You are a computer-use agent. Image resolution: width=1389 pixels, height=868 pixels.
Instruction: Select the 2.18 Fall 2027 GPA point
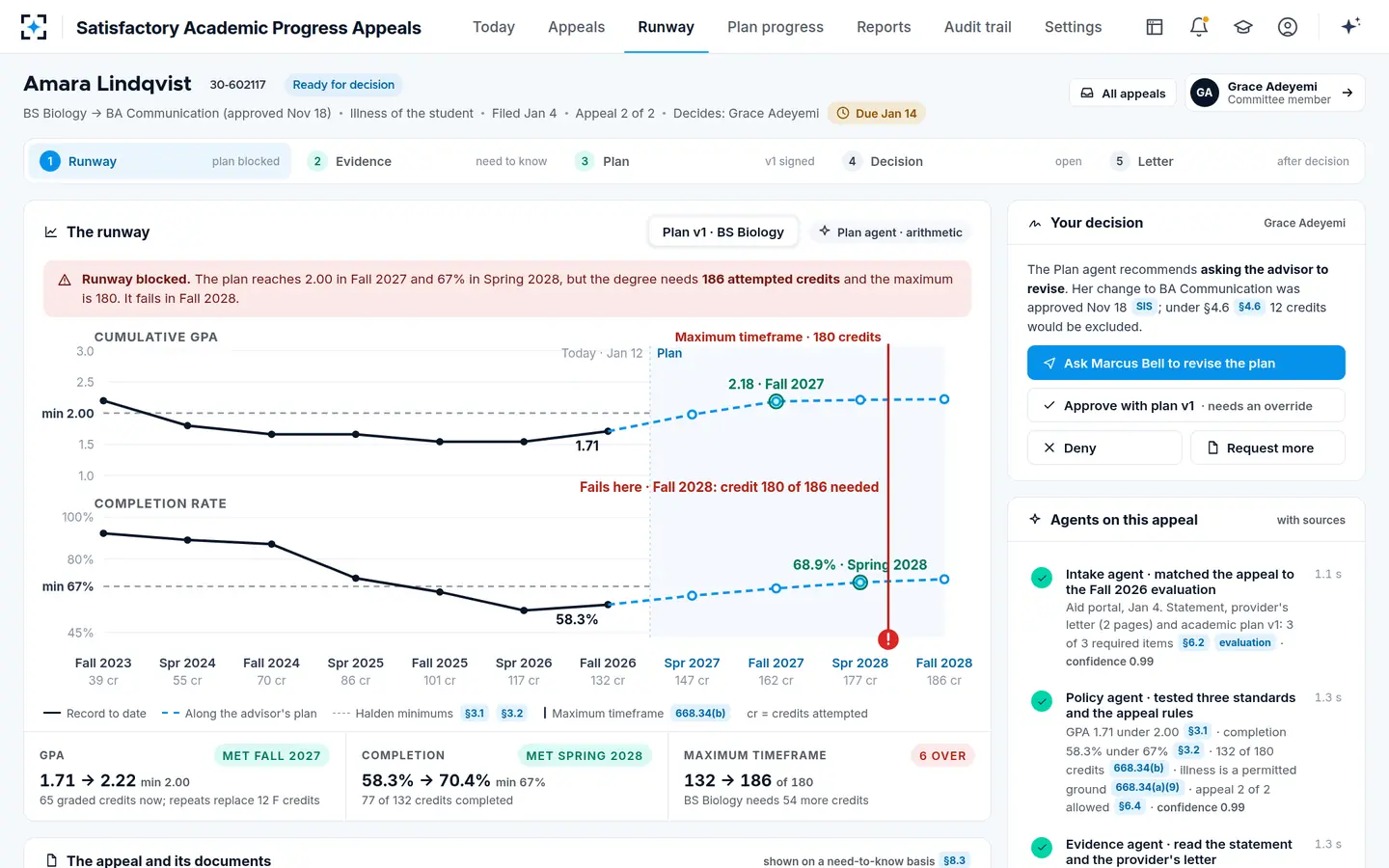(x=776, y=401)
